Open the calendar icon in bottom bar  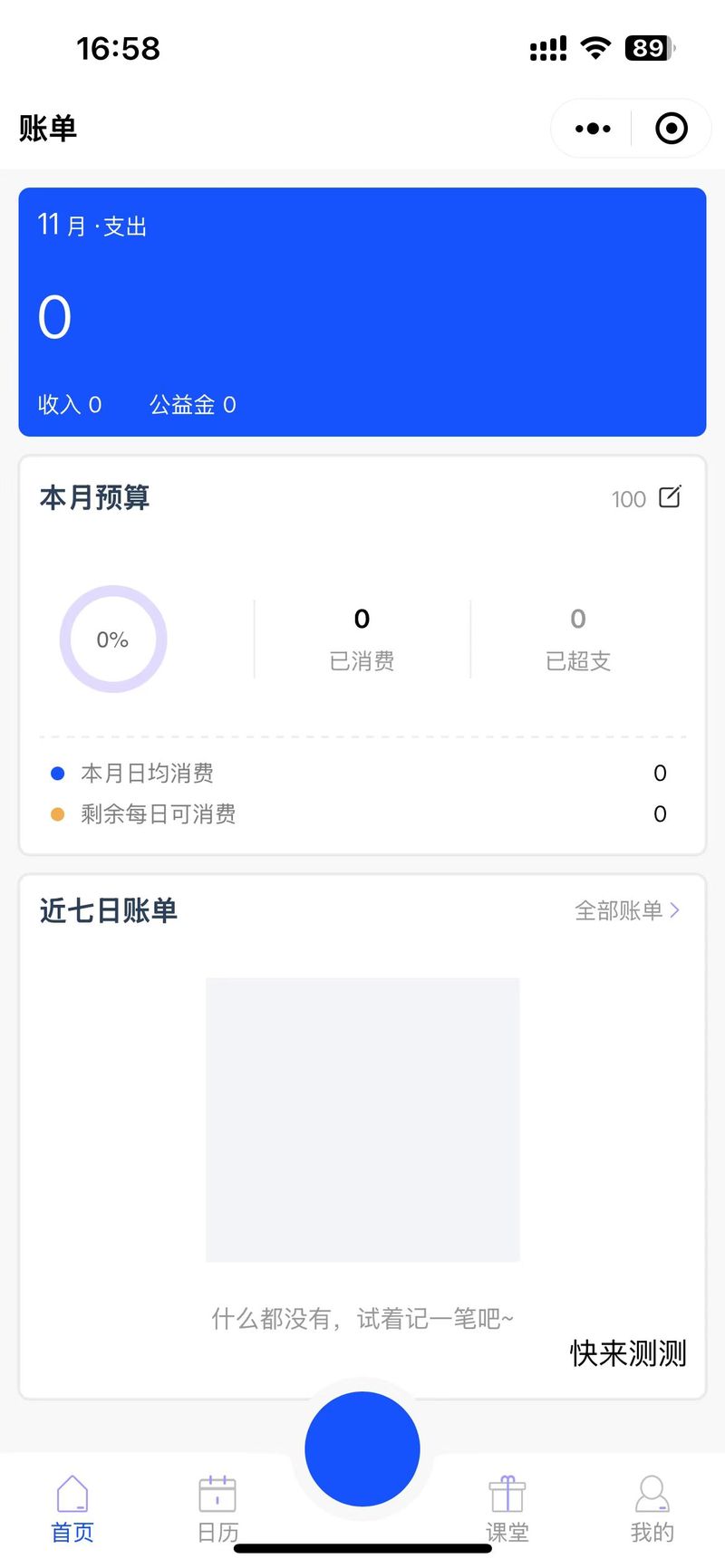217,1493
